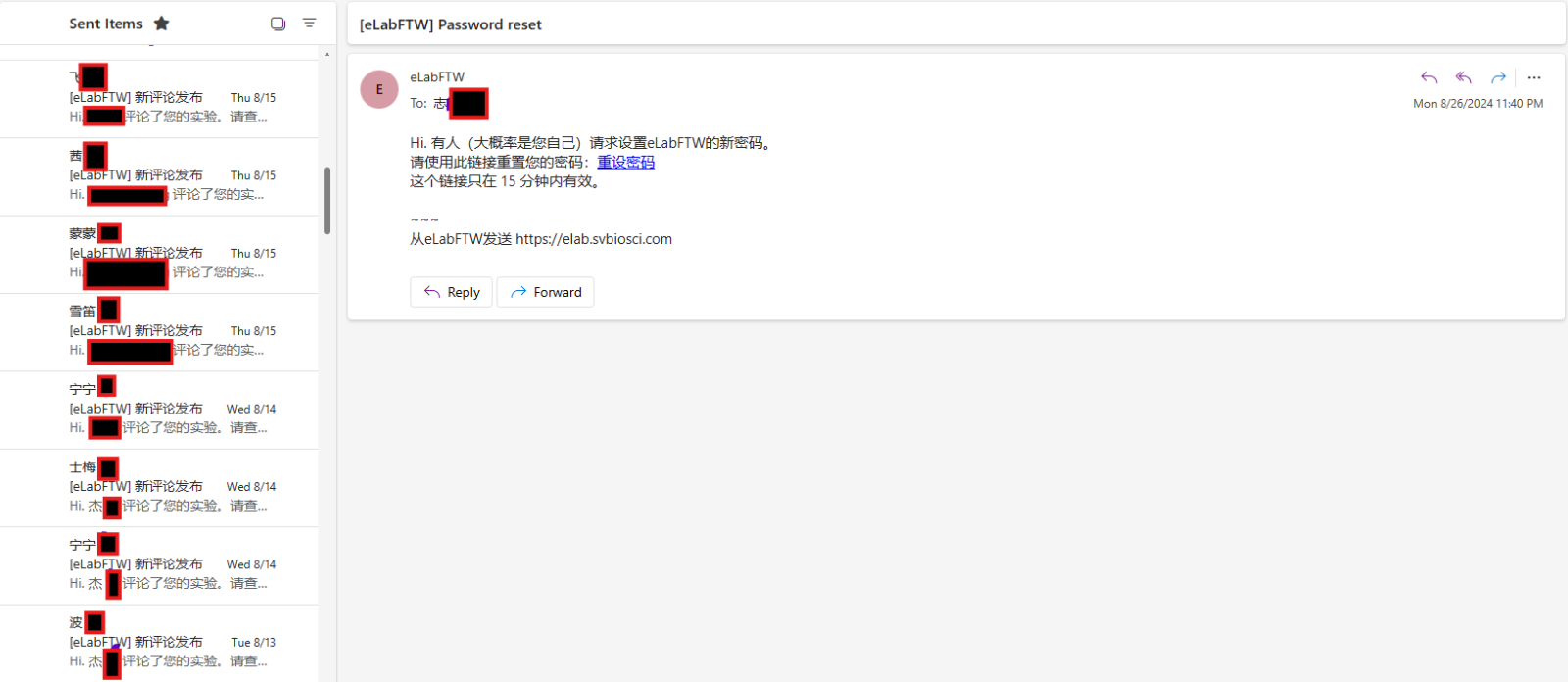Click the message list scrollbar thumb
This screenshot has width=1568, height=682.
(327, 201)
